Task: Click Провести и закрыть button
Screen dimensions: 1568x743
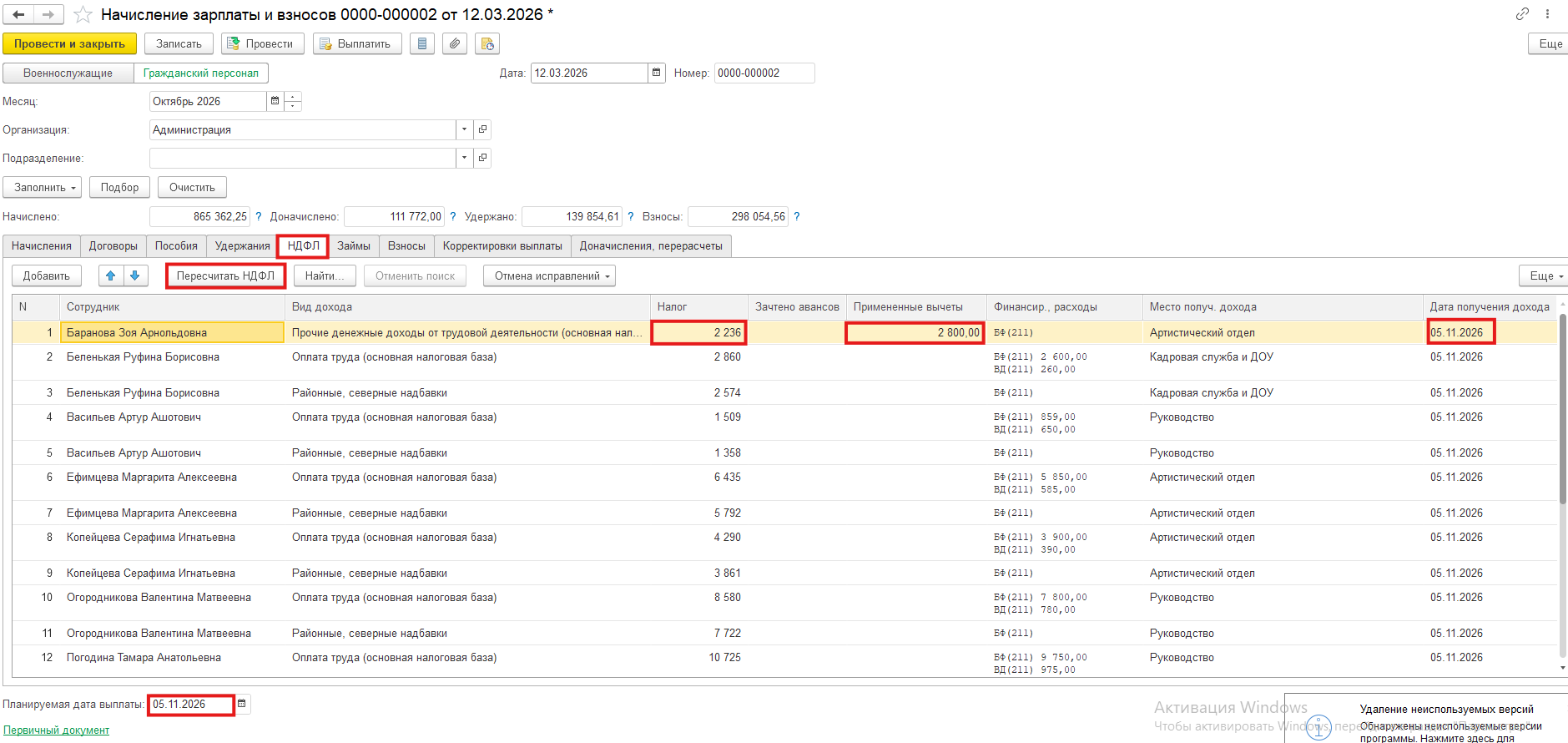Action: coord(69,43)
